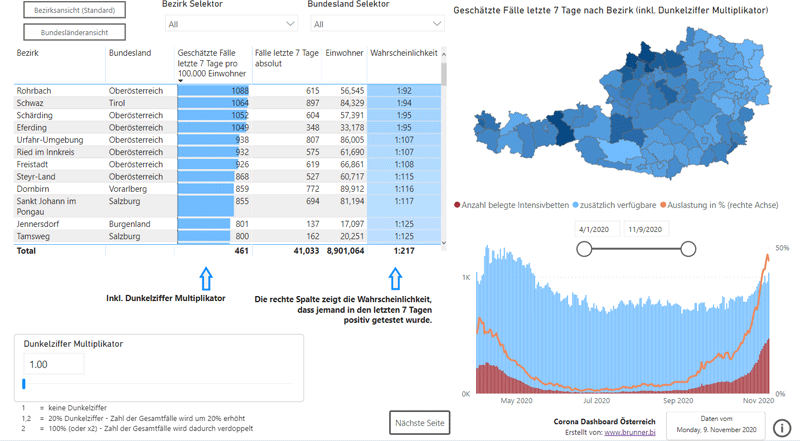The width and height of the screenshot is (800, 441).
Task: Select the Ried im Innkreis row
Action: 228,152
